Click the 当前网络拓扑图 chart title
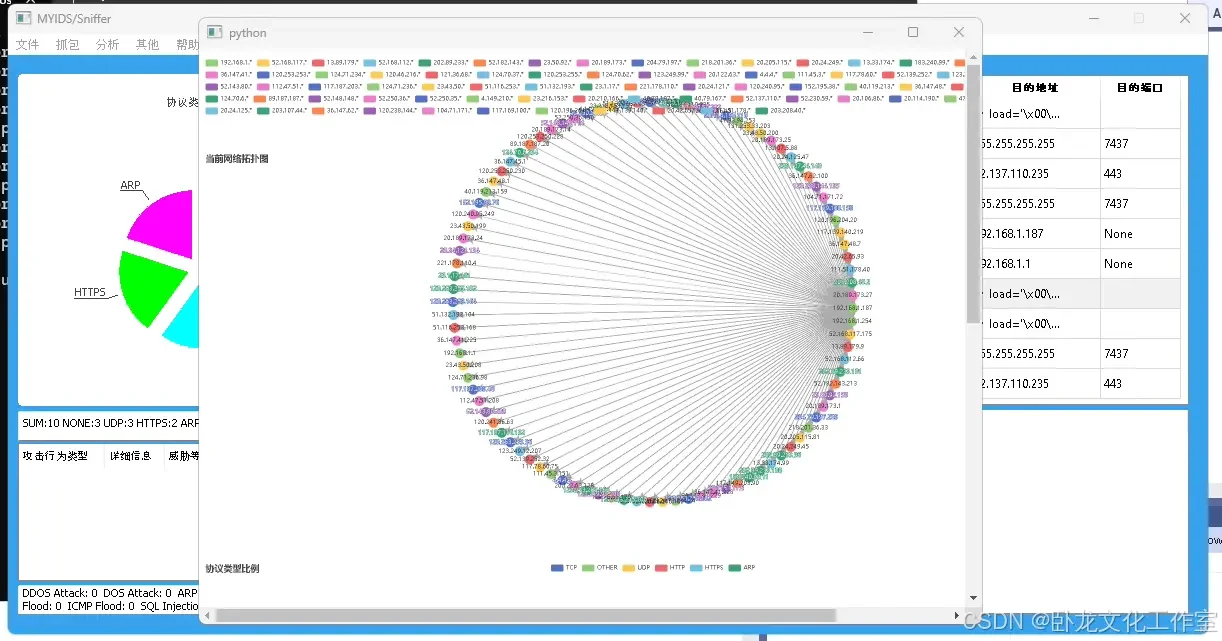 pyautogui.click(x=236, y=159)
